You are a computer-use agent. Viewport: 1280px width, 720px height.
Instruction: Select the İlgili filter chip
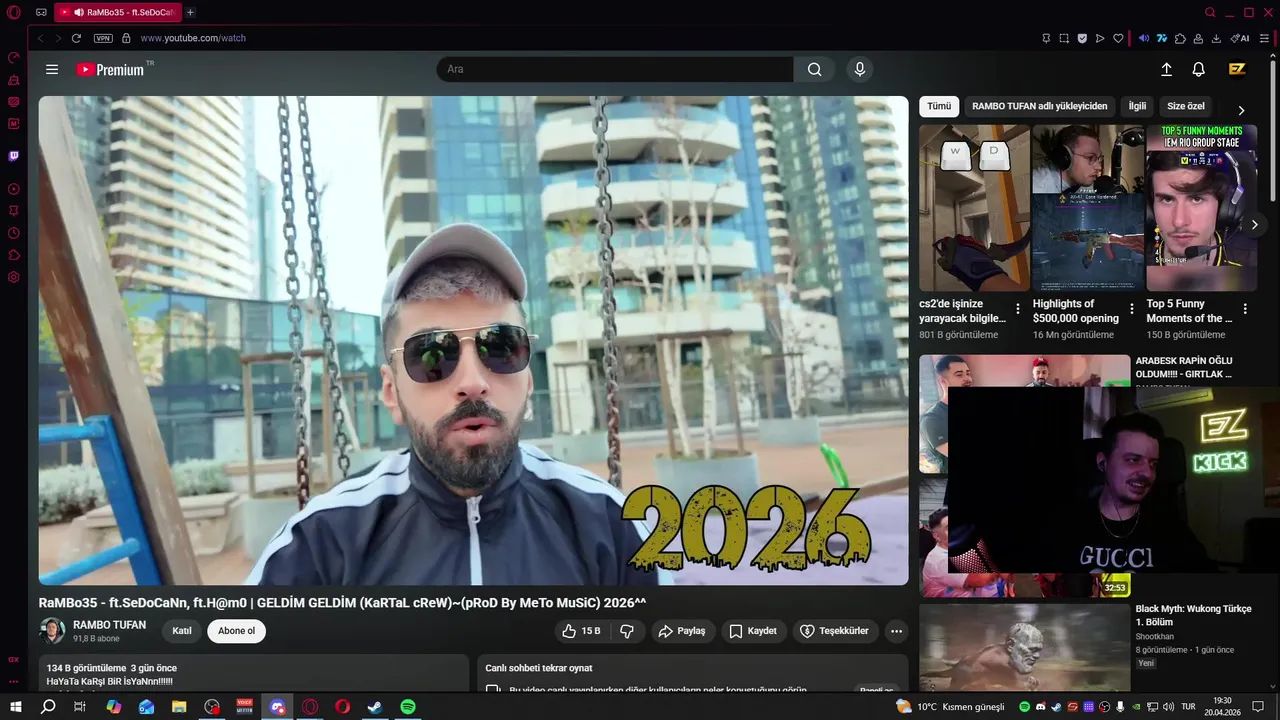tap(1137, 106)
